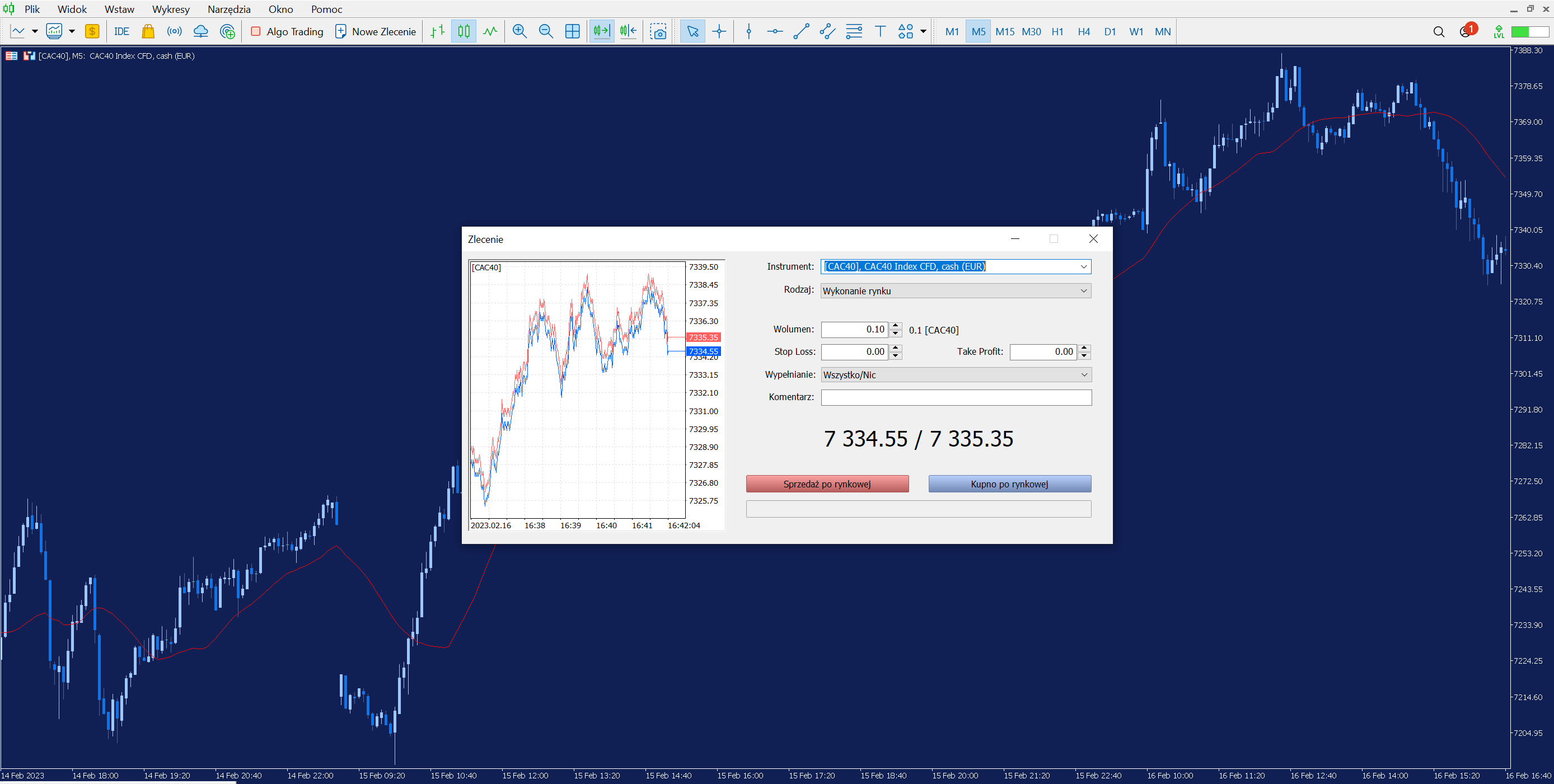Click Nowe Zlecenie new order button
1554x784 pixels.
click(375, 31)
